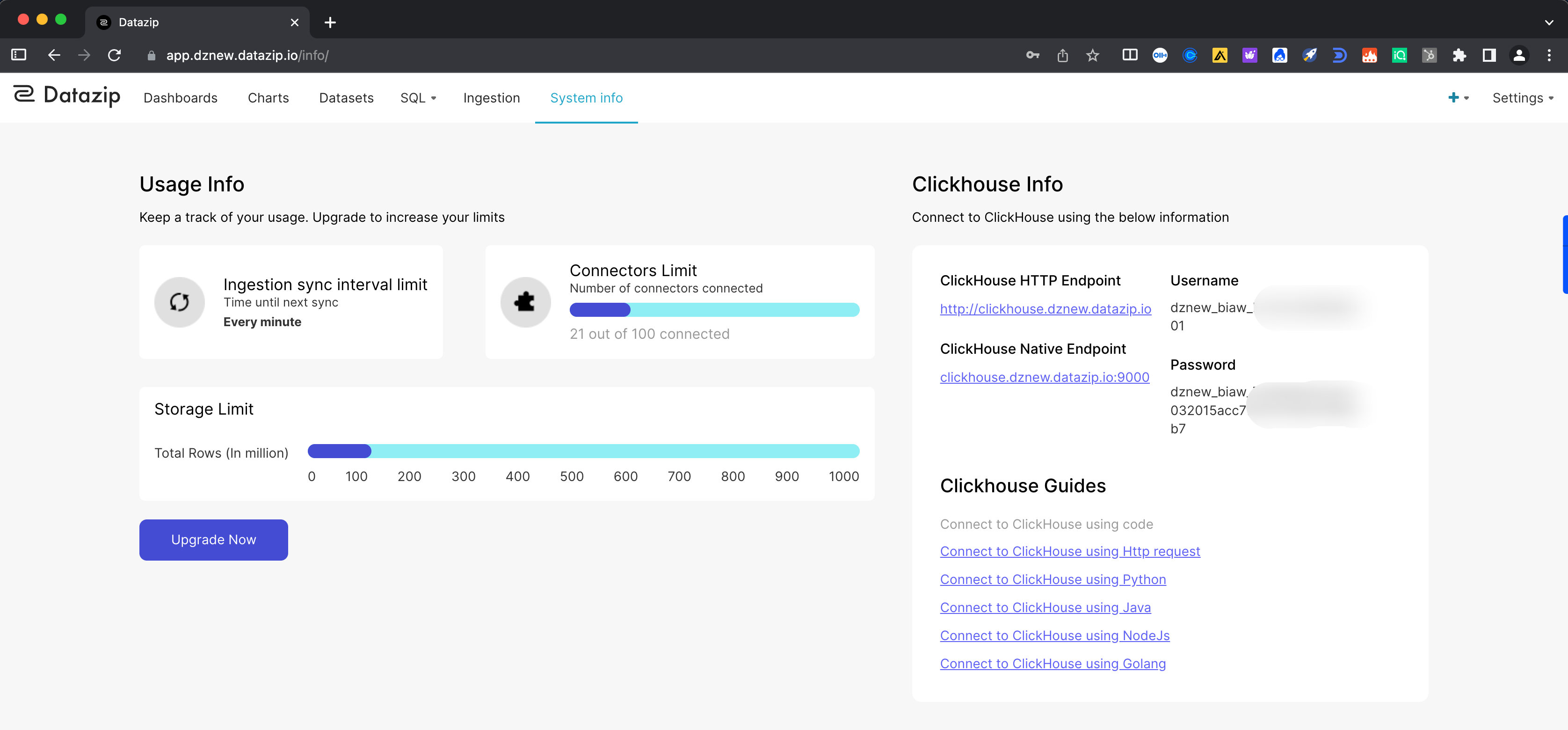The height and width of the screenshot is (730, 1568).
Task: Go back with browser back arrow
Action: click(x=54, y=55)
